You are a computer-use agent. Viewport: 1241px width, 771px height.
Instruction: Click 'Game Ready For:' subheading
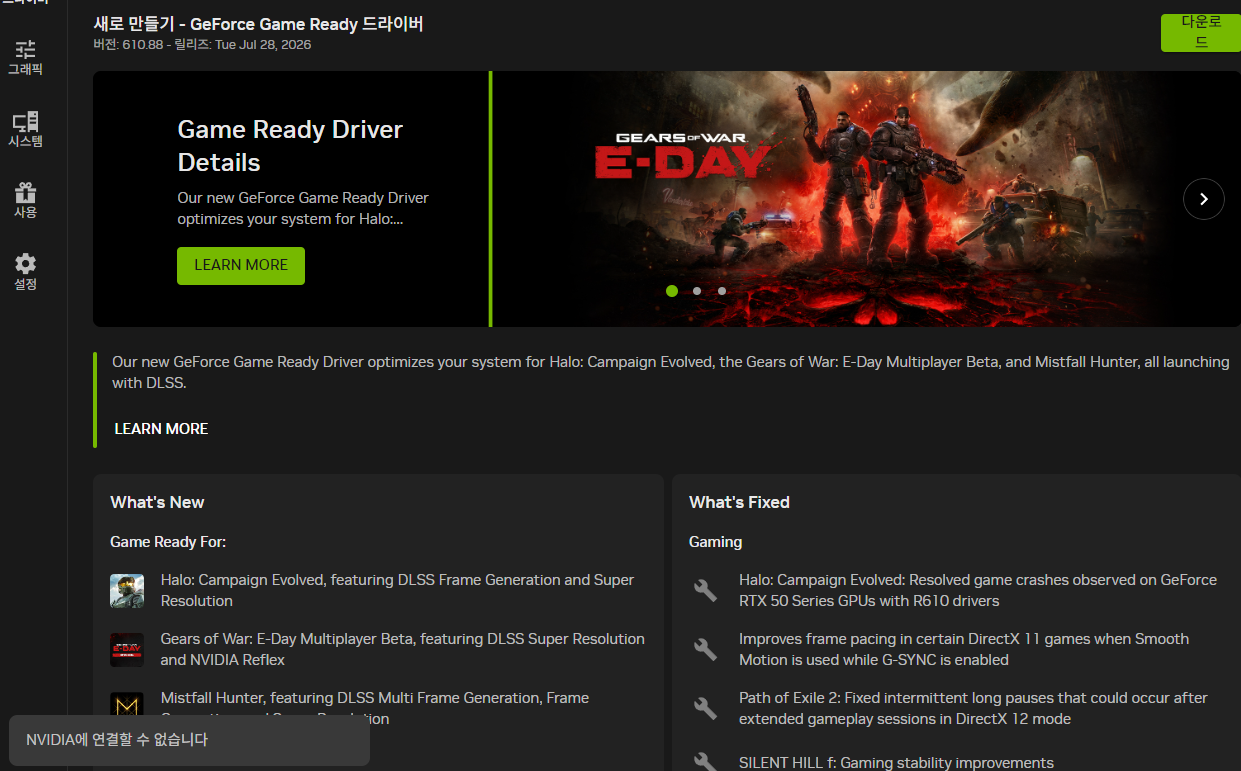click(x=168, y=542)
